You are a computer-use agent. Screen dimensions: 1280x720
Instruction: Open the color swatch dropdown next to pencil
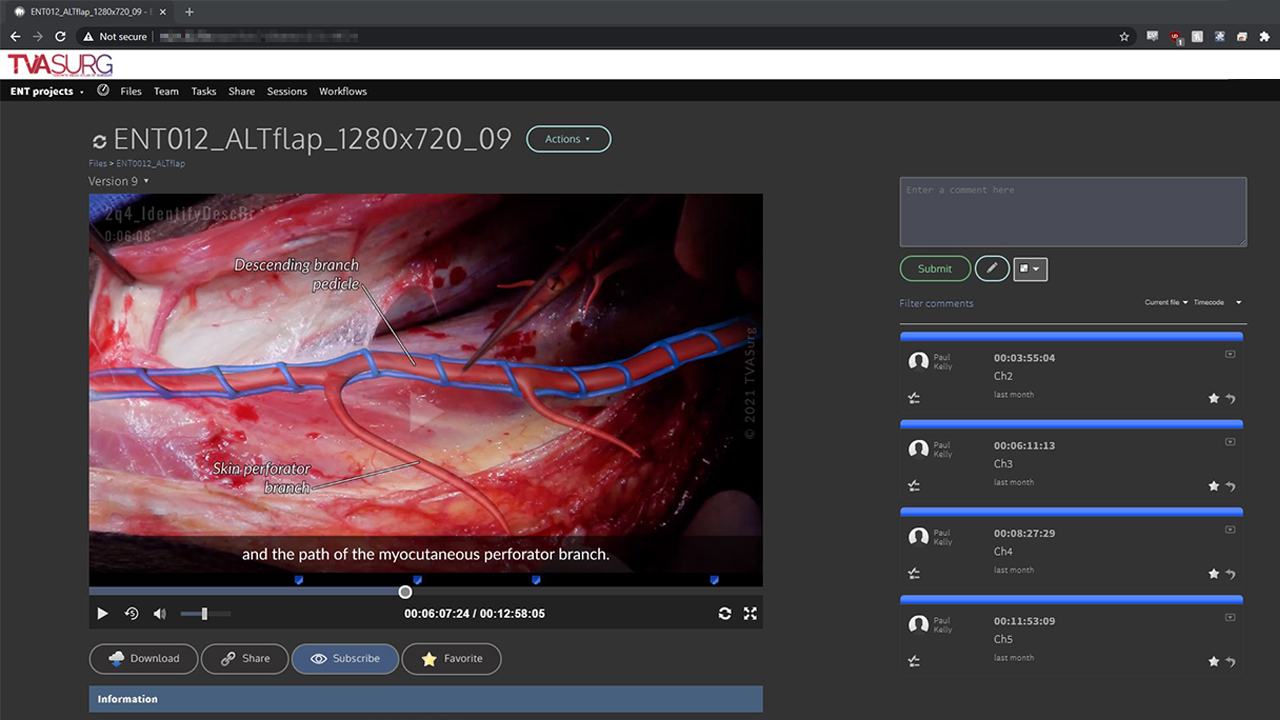coord(1030,268)
